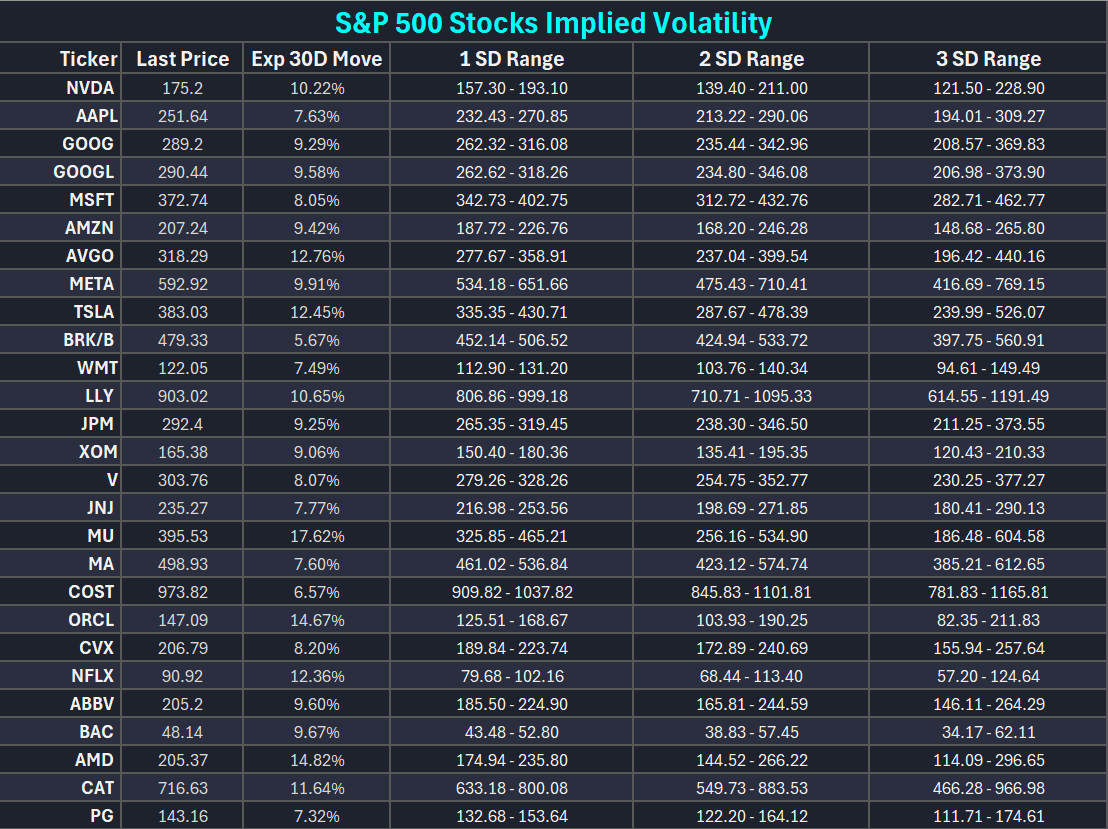Viewport: 1108px width, 829px height.
Task: Click LLY's 2 SD range value
Action: tap(751, 396)
